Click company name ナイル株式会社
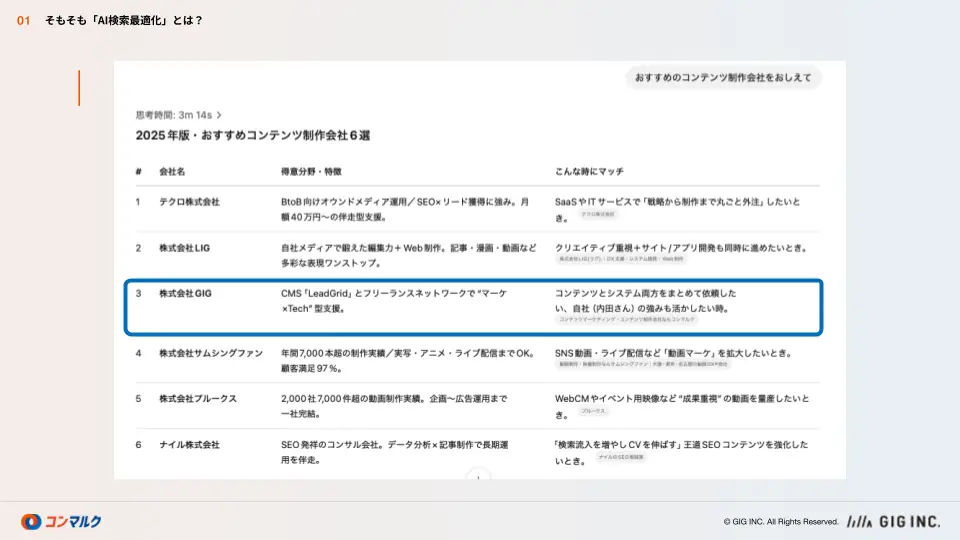960x540 pixels. pos(189,445)
